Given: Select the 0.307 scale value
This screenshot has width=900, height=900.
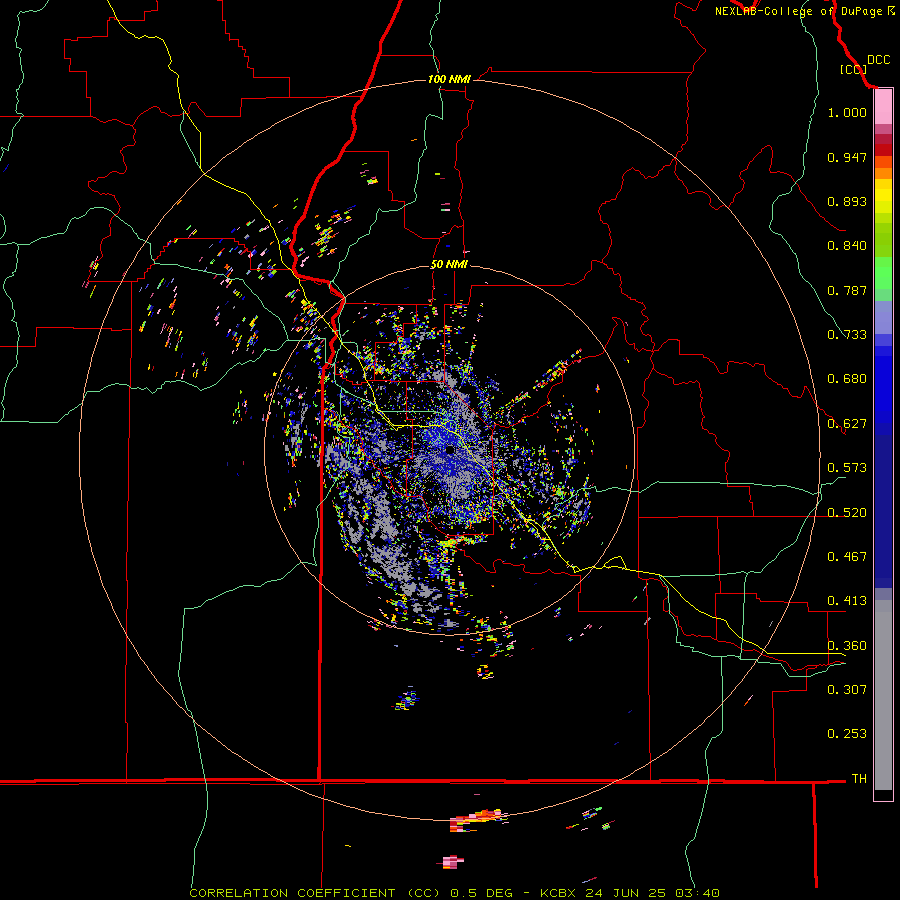Looking at the screenshot, I should click(x=847, y=690).
